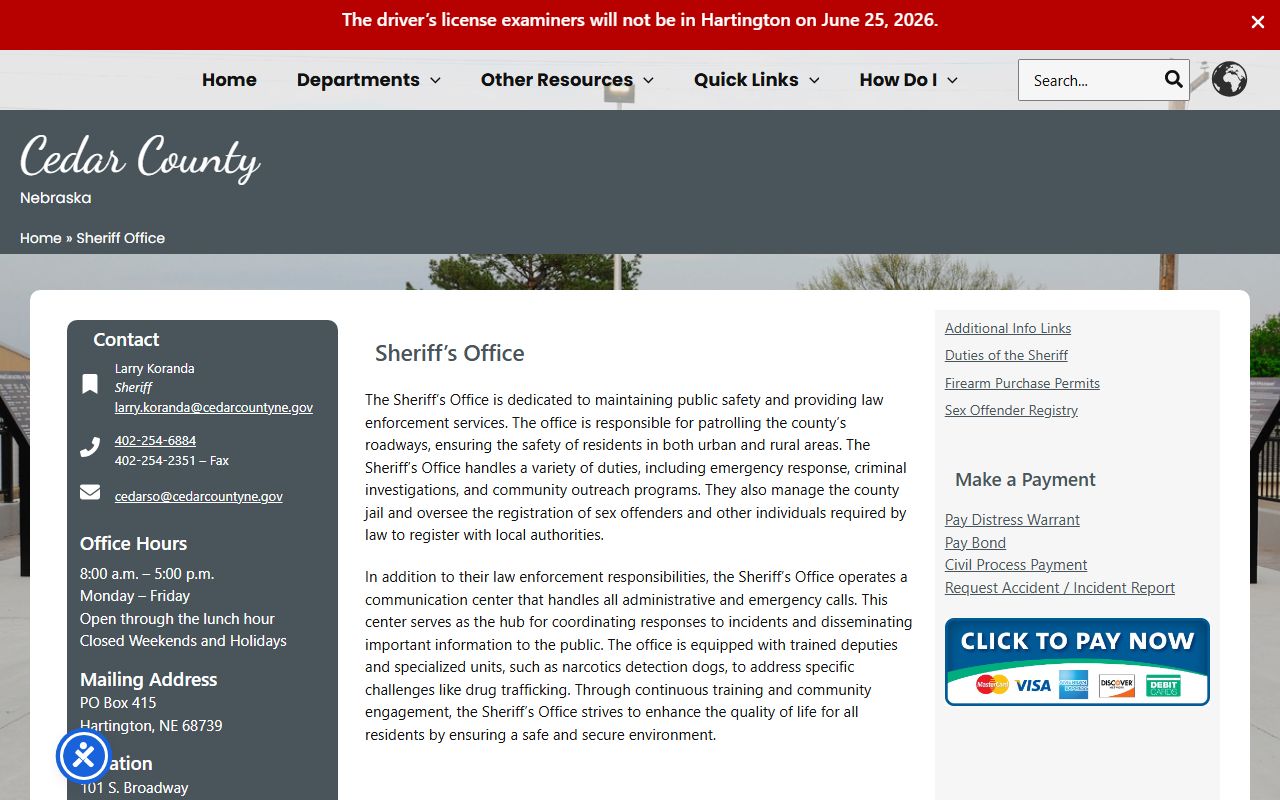Open the globe language translate icon
Viewport: 1280px width, 800px height.
pos(1229,79)
